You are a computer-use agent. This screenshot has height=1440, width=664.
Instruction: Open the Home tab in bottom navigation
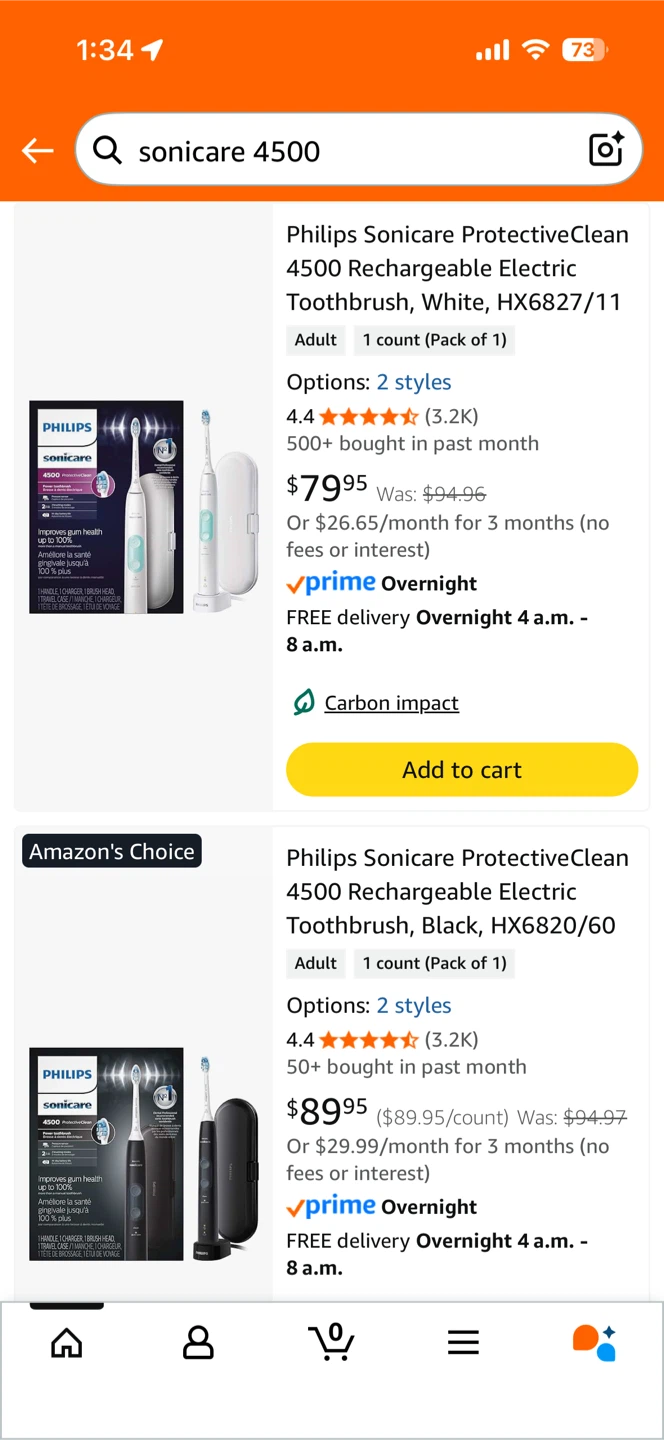point(66,1342)
